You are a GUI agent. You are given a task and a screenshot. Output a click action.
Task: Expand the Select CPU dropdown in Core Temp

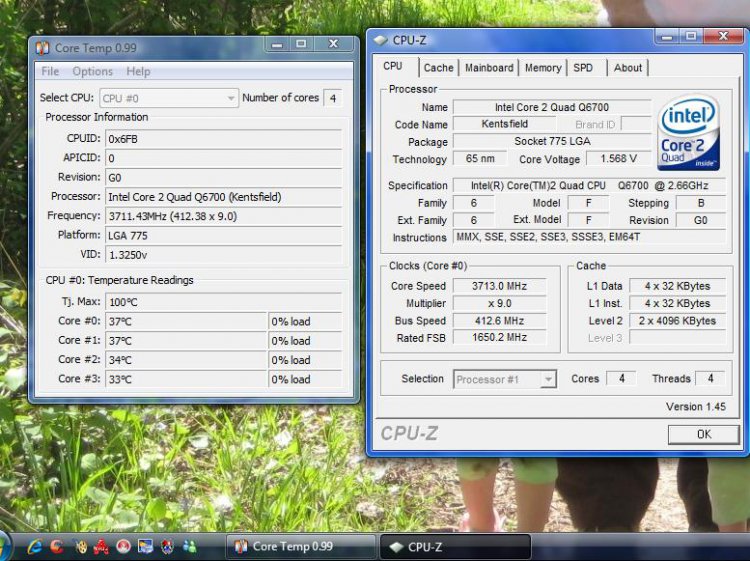coord(169,98)
